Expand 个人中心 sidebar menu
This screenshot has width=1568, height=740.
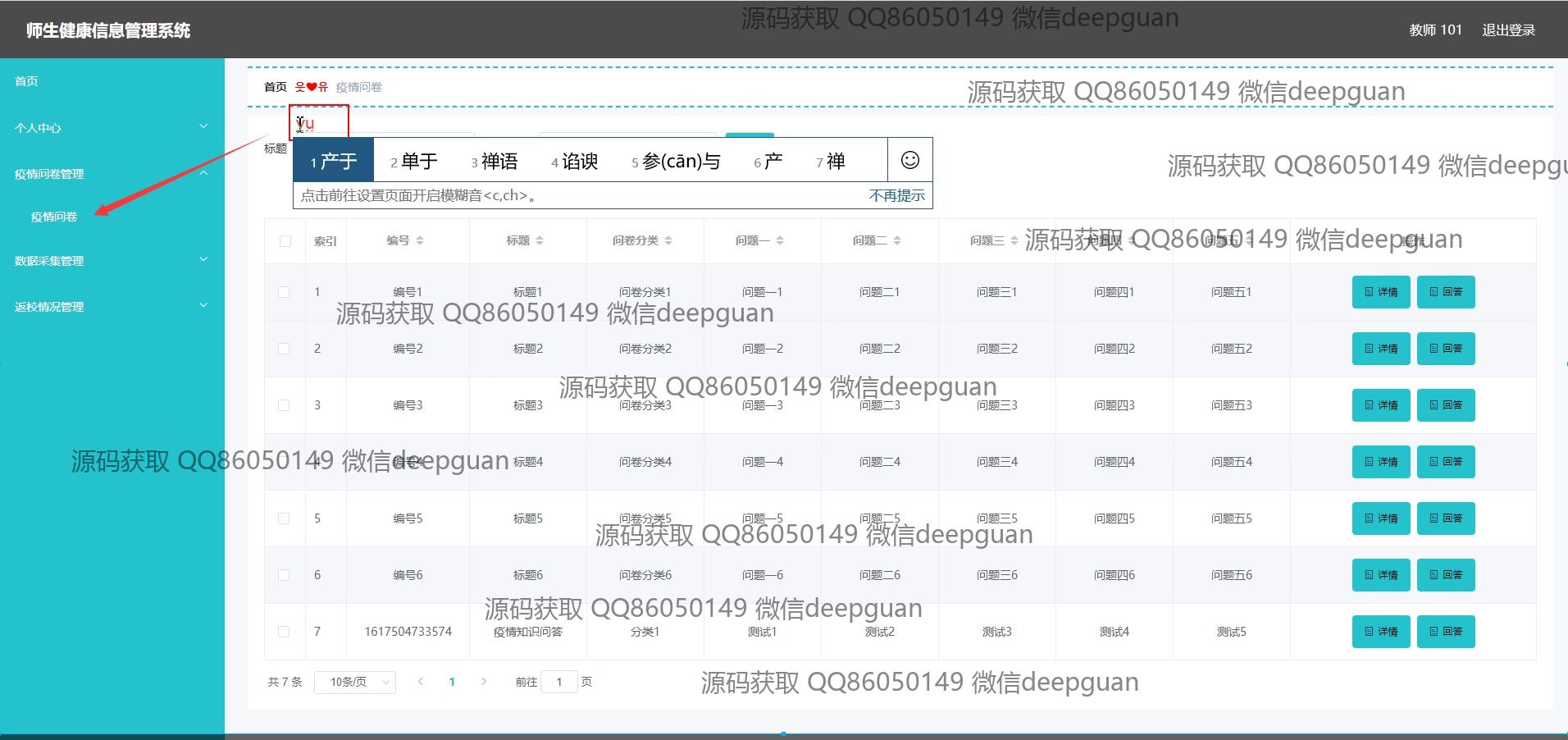(x=112, y=127)
